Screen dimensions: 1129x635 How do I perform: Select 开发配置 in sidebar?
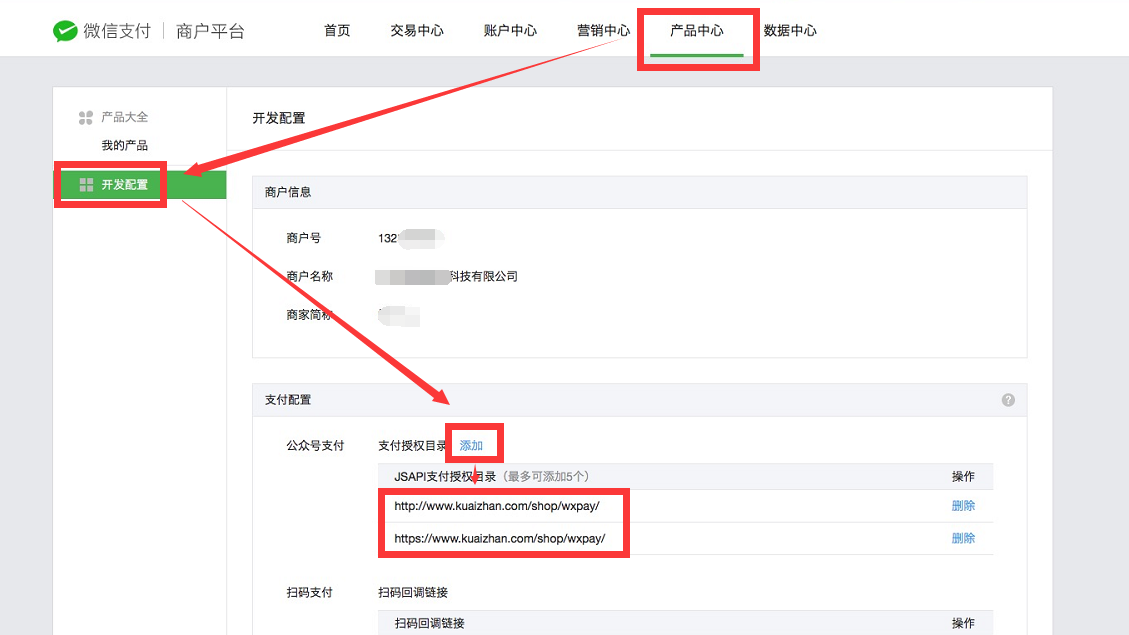click(124, 185)
